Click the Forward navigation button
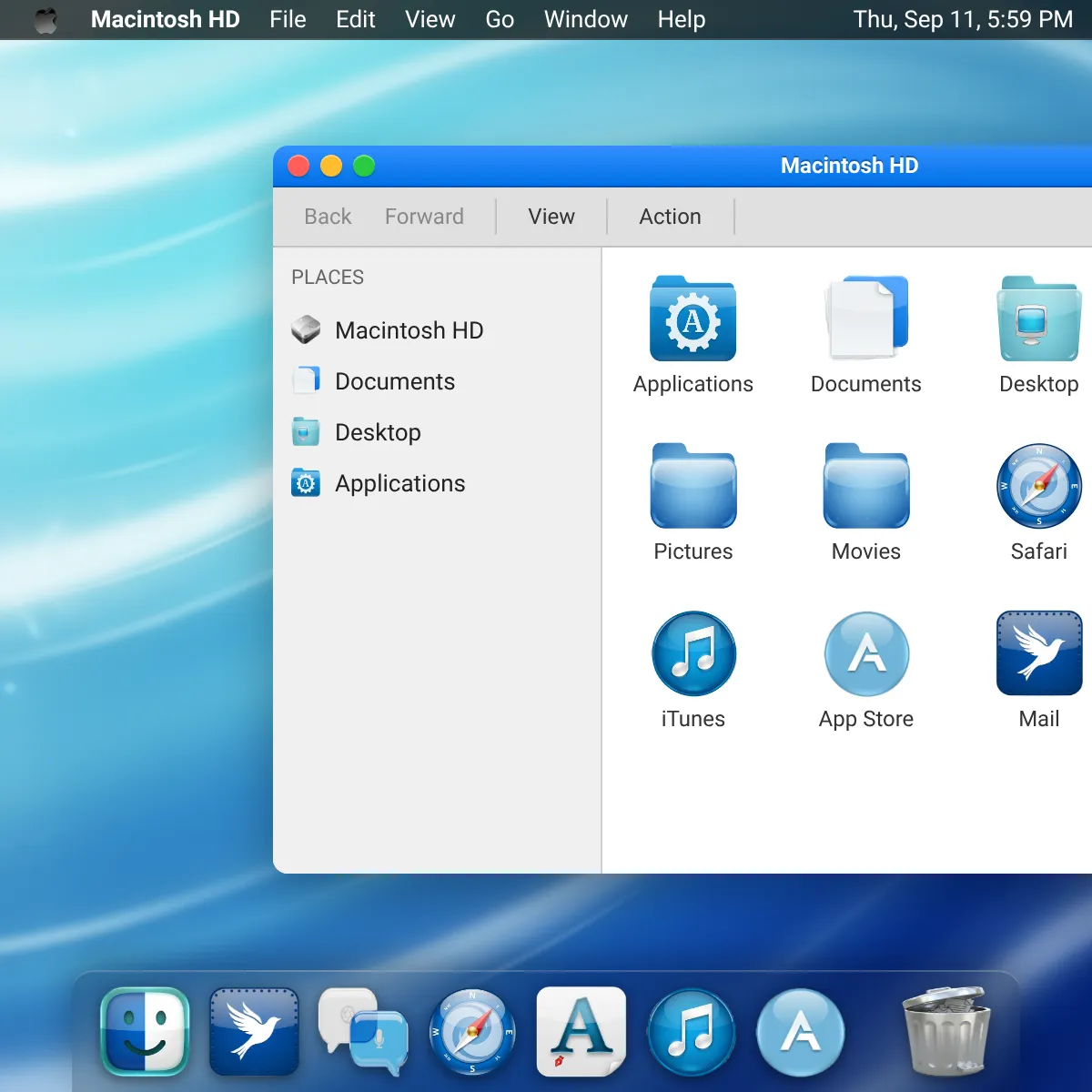1092x1092 pixels. 424,217
